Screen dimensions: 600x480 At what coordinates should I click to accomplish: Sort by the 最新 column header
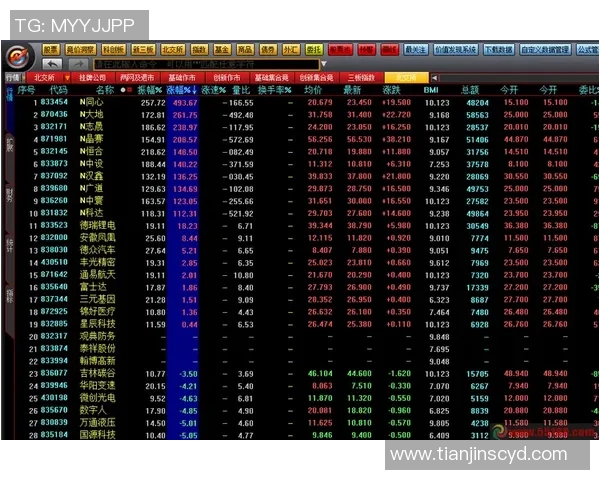click(x=352, y=90)
